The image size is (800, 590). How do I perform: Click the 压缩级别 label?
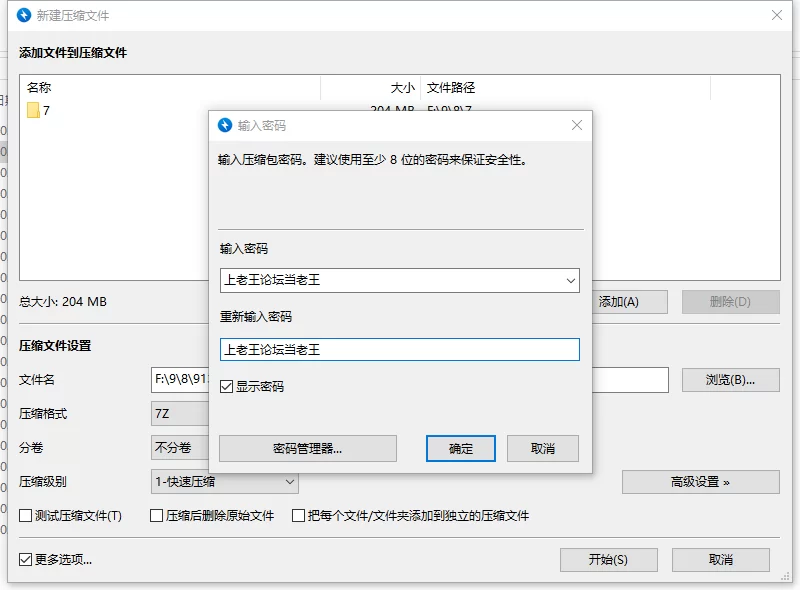43,482
